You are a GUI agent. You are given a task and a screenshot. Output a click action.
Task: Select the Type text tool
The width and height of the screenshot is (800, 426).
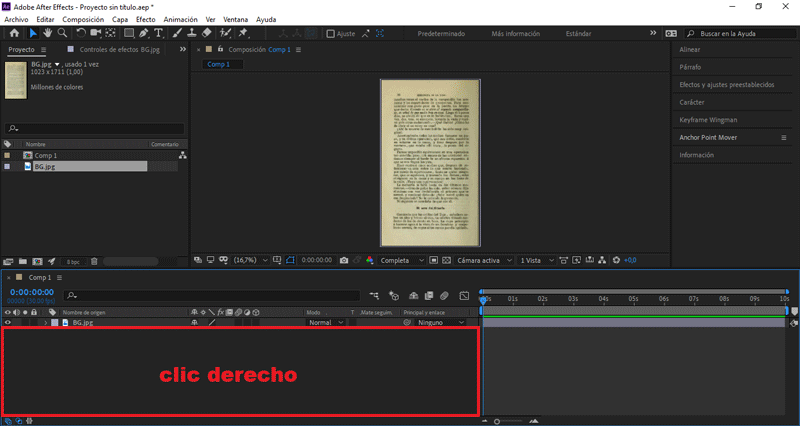pyautogui.click(x=158, y=33)
